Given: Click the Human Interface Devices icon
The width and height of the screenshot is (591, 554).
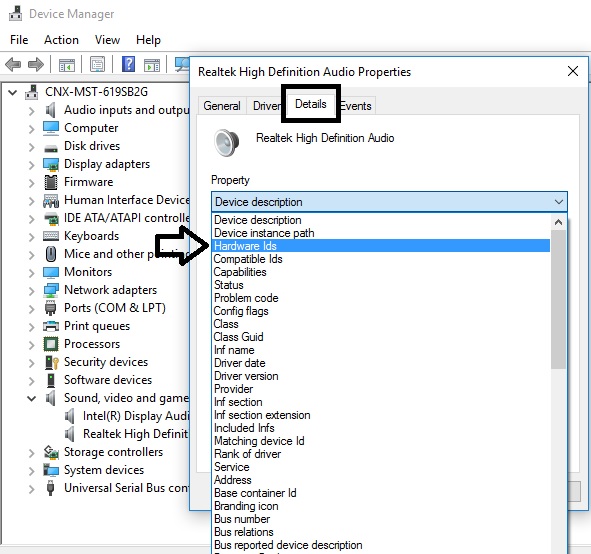Looking at the screenshot, I should [51, 200].
